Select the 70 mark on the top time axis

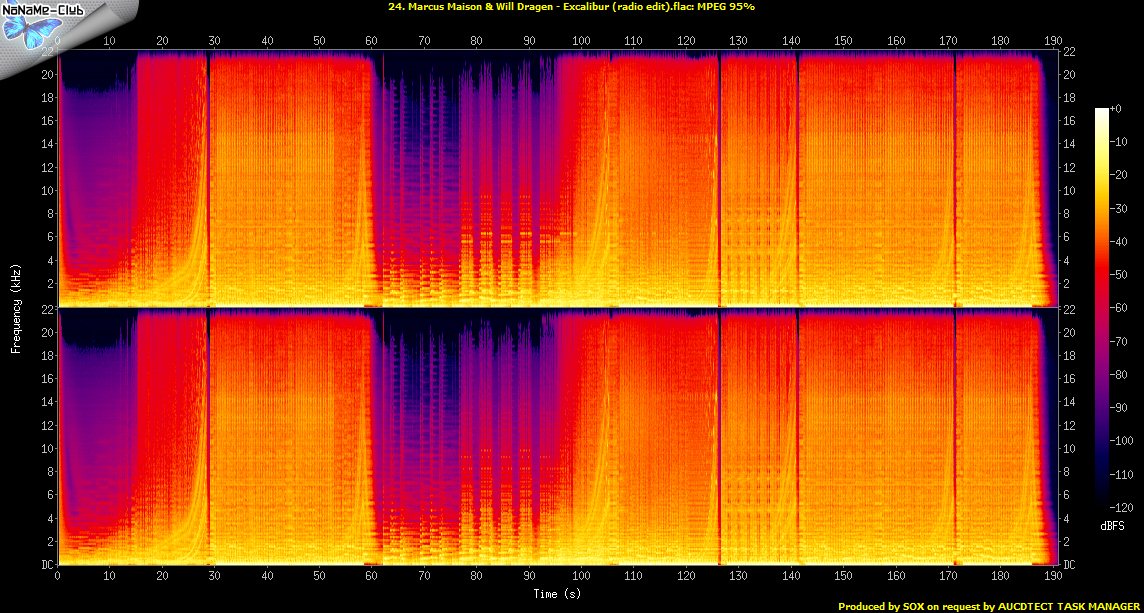click(x=424, y=41)
